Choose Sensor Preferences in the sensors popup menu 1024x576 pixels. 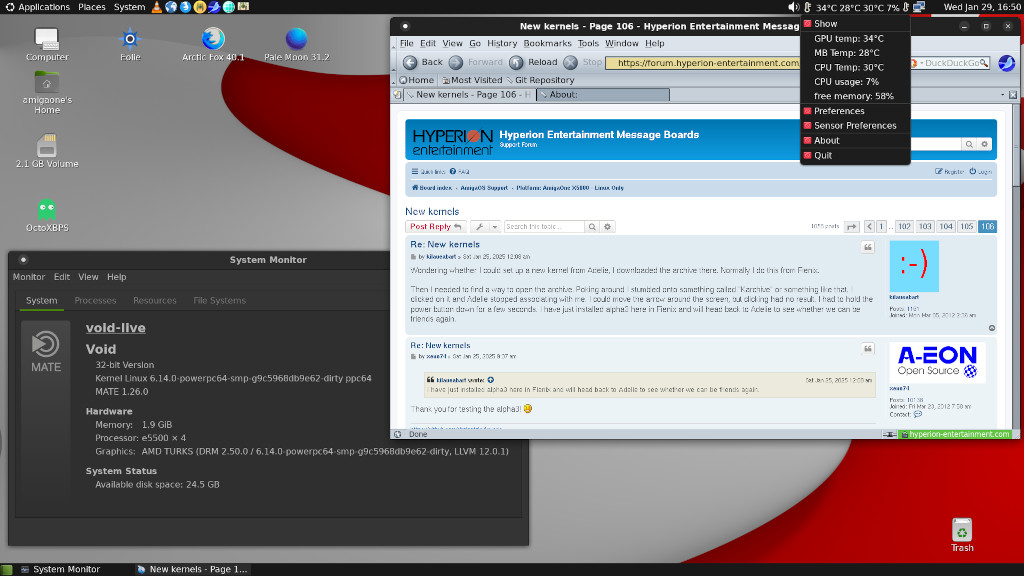[855, 125]
